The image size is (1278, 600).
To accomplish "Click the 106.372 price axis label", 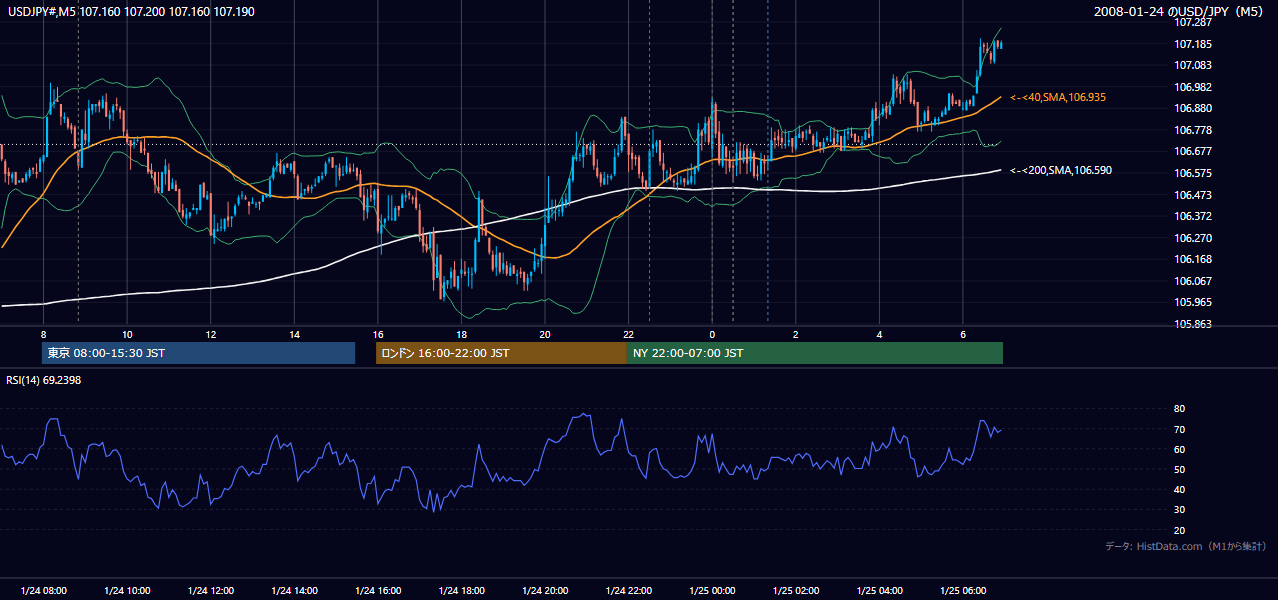I will 1194,216.
